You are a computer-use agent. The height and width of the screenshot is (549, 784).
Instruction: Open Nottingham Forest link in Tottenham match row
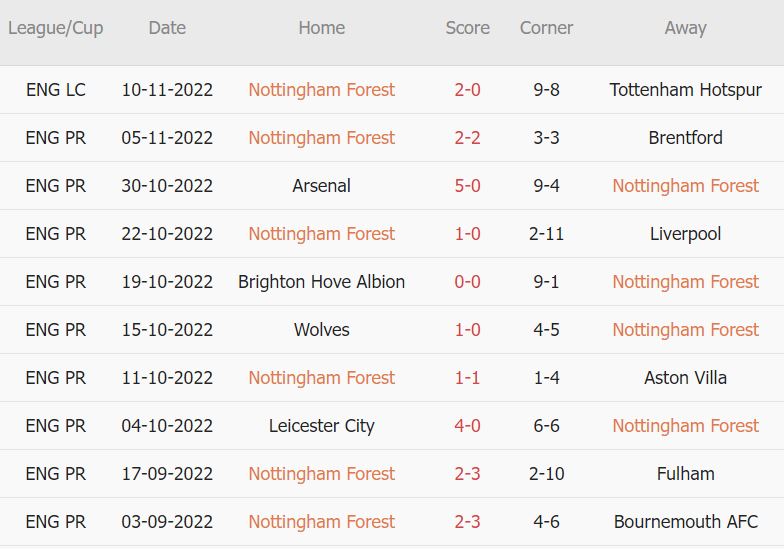[x=321, y=90]
